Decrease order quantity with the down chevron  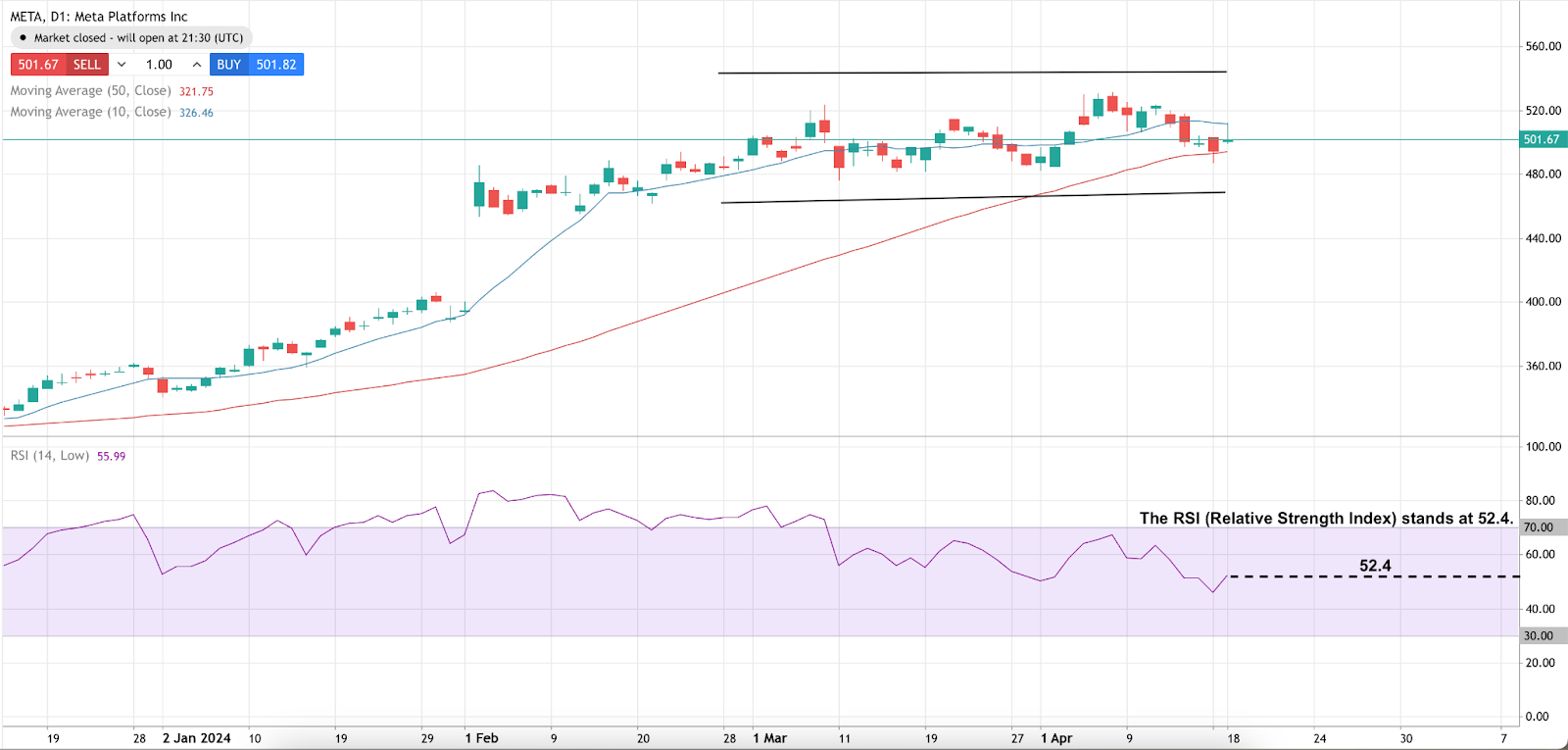pos(122,65)
